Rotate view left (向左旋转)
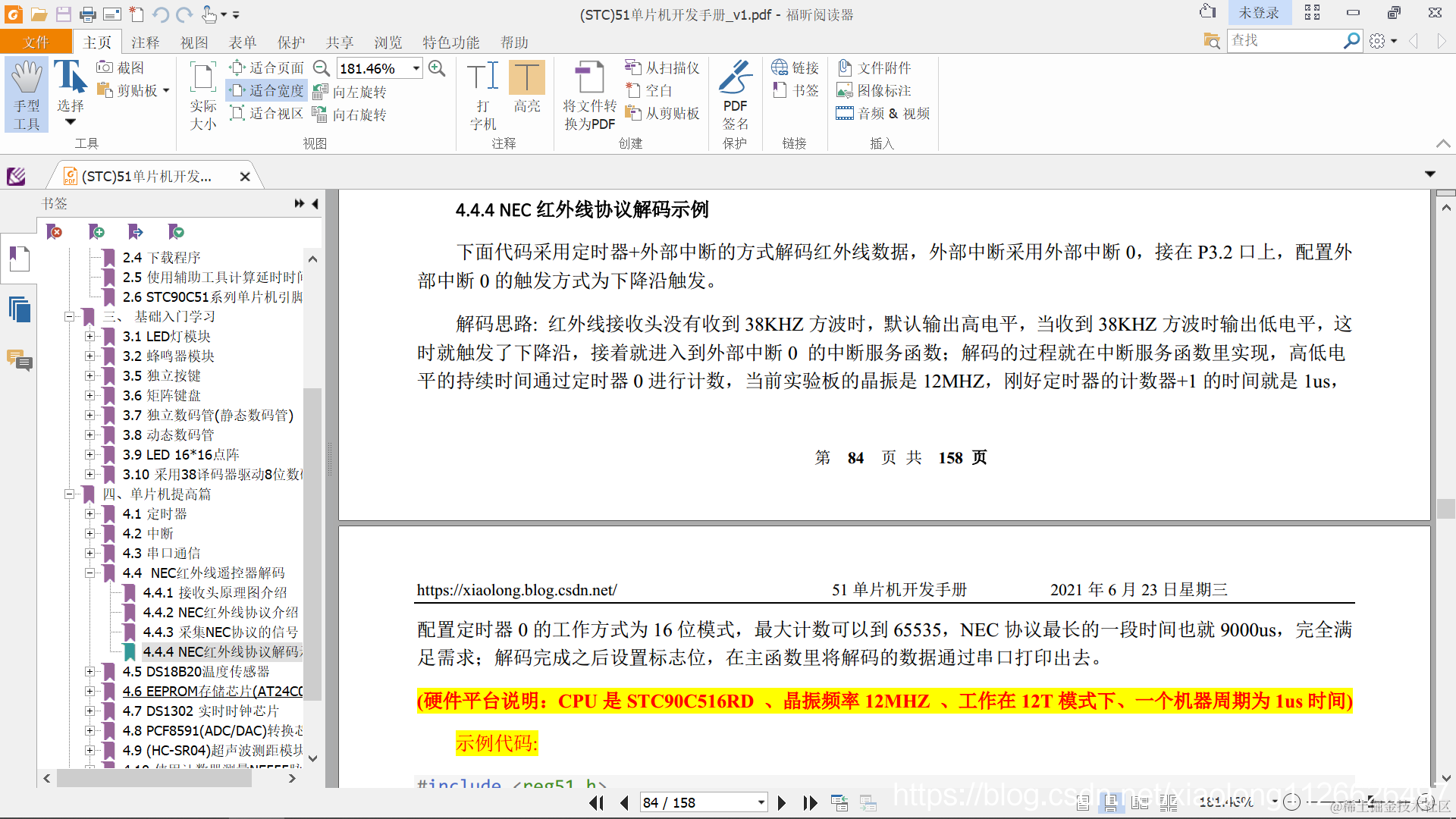 pos(351,92)
